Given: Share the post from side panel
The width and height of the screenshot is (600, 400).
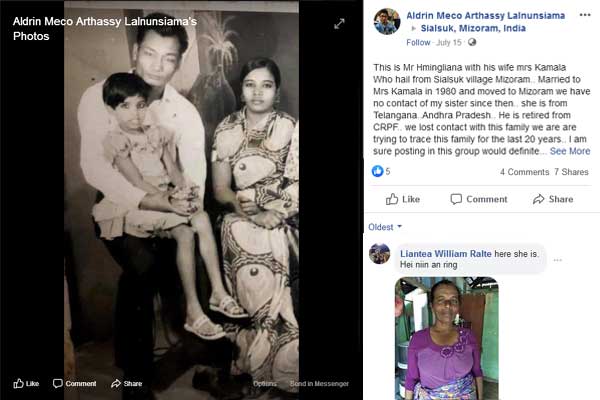Looking at the screenshot, I should point(553,199).
